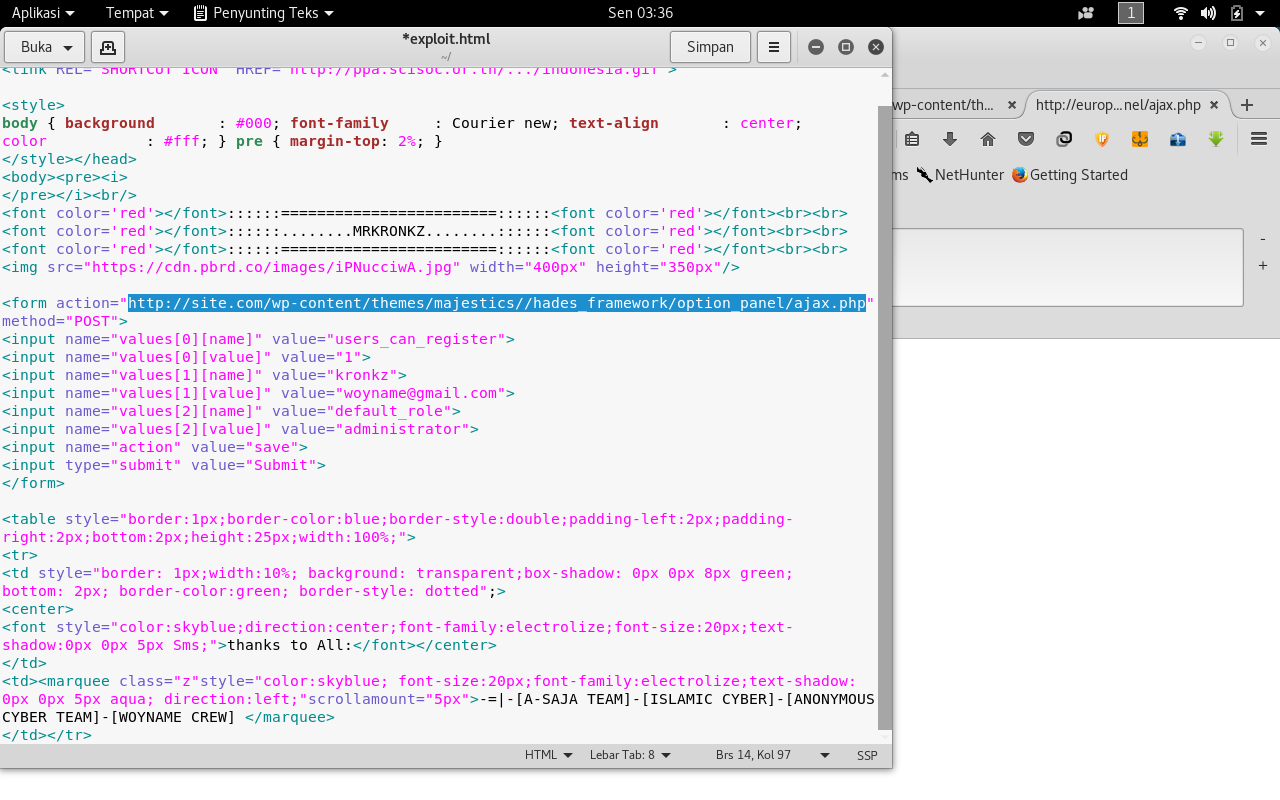Click the Pocket icon in Firefox toolbar
This screenshot has height=800, width=1280.
(x=1026, y=139)
